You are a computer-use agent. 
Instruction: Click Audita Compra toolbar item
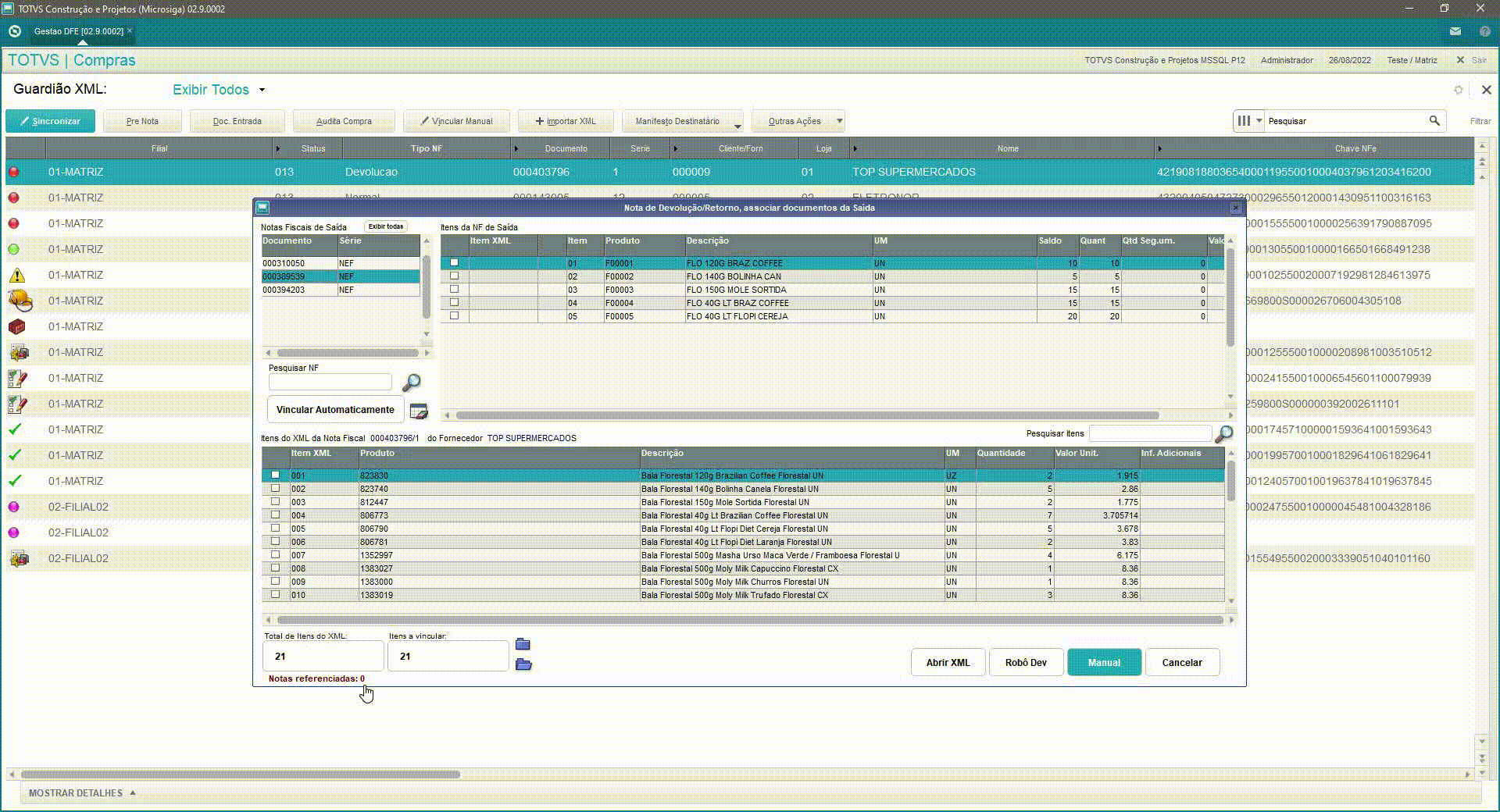pyautogui.click(x=344, y=121)
